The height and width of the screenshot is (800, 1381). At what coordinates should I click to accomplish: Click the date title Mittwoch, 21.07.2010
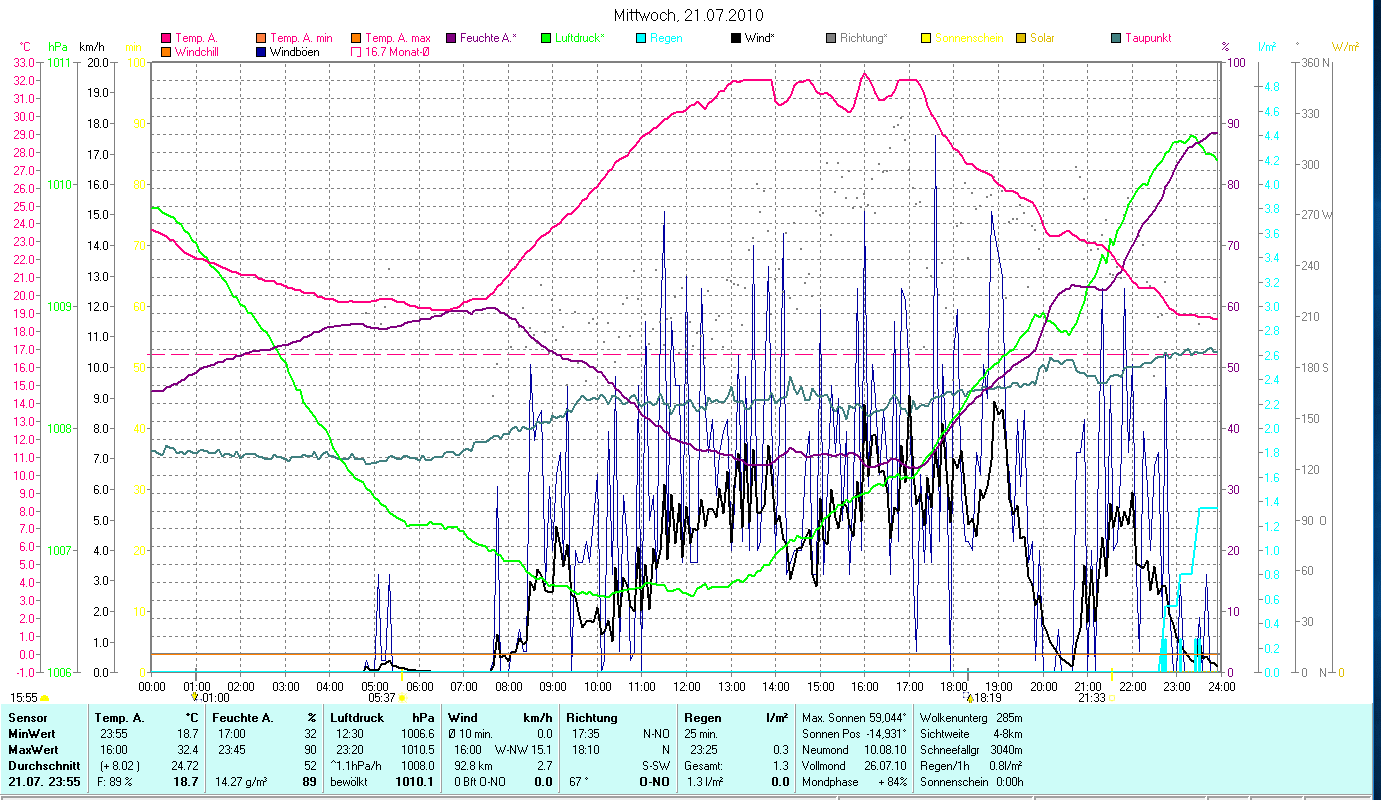tap(689, 15)
